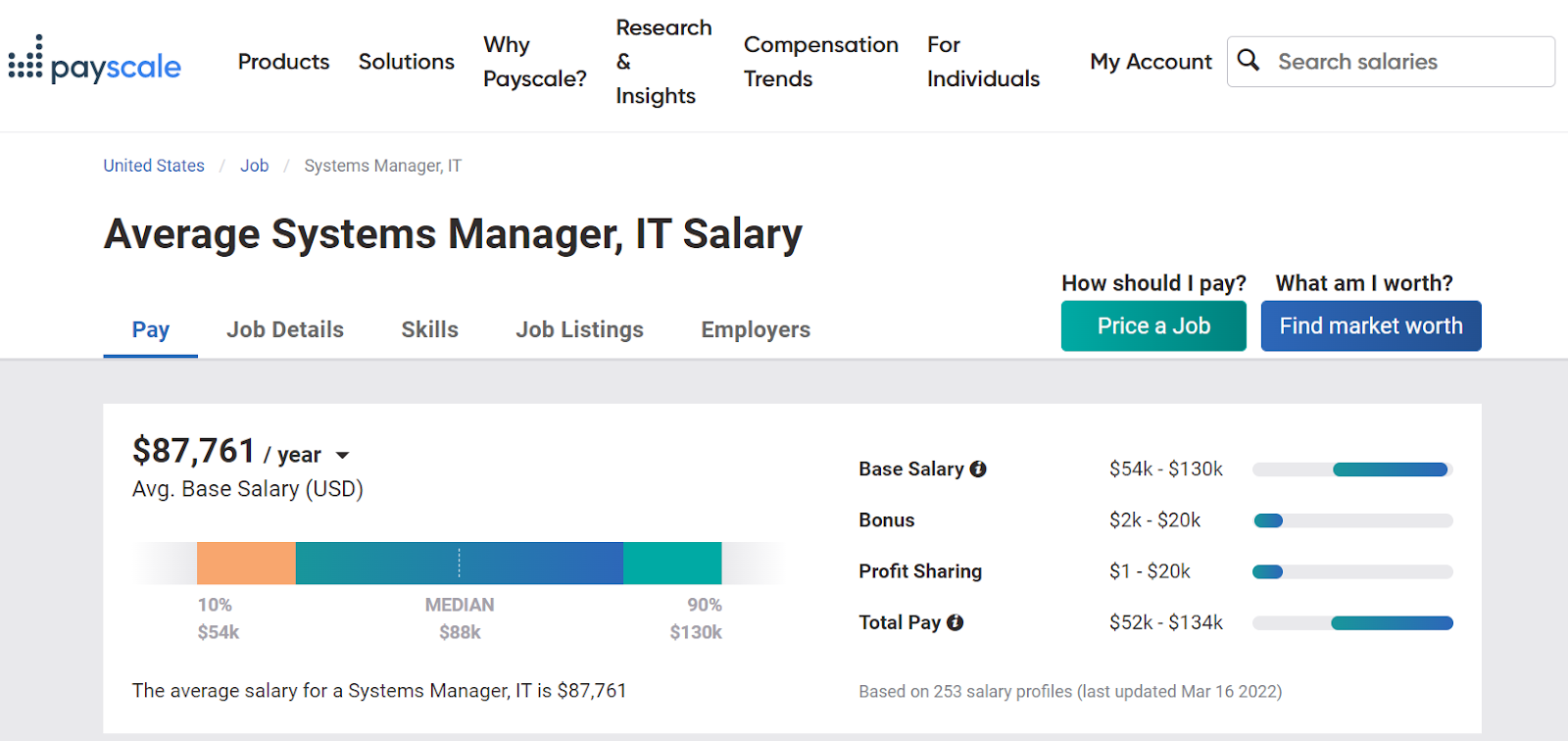Click the search magnifier icon
This screenshot has height=741, width=1568.
pyautogui.click(x=1249, y=61)
